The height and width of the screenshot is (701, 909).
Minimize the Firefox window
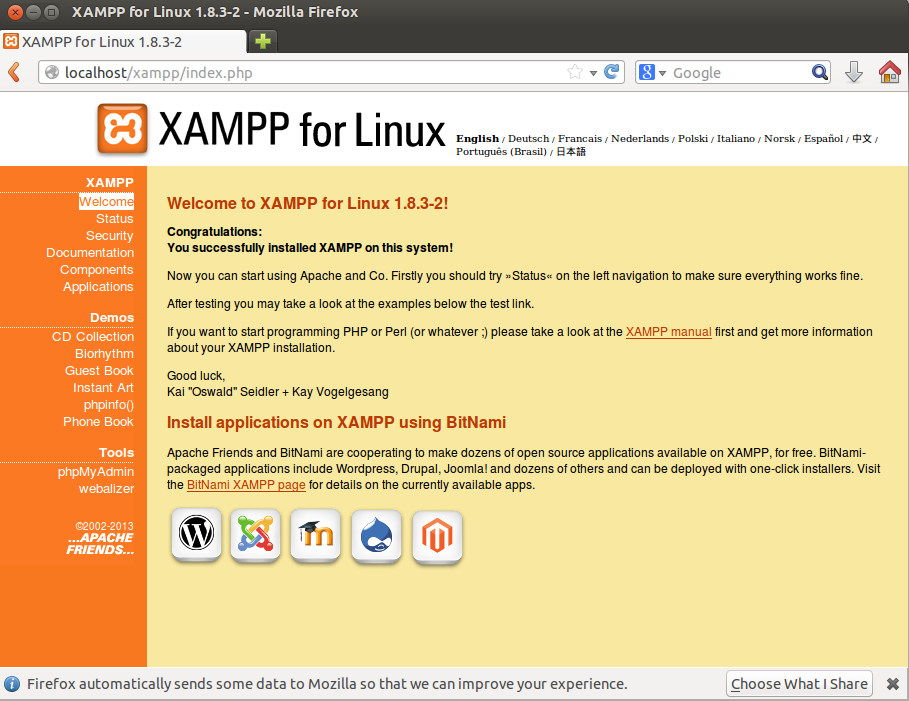pyautogui.click(x=34, y=12)
